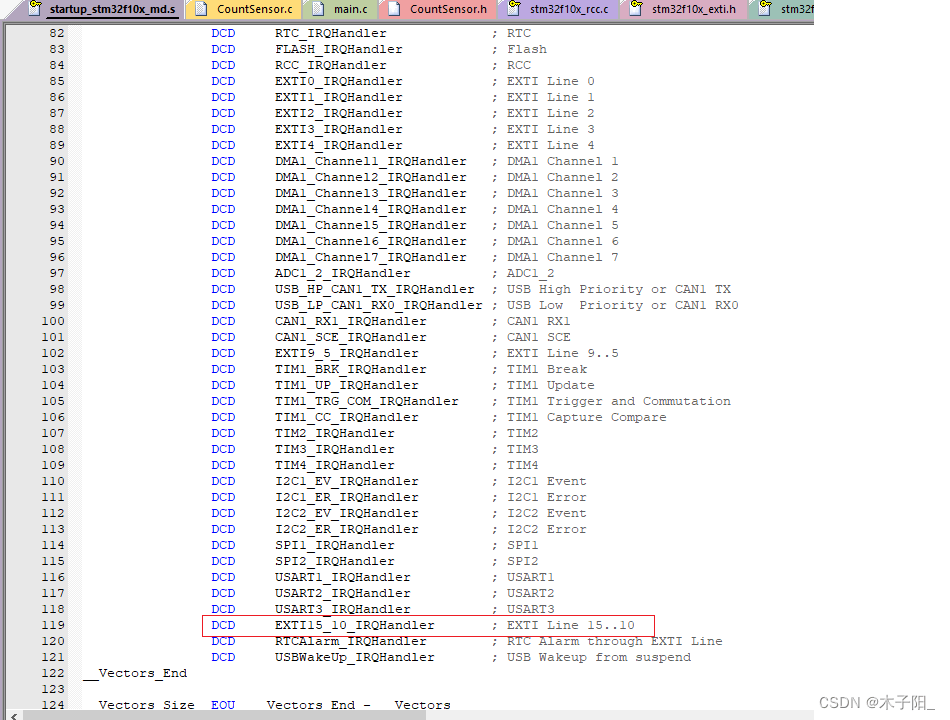Click the file icon on main.c tab
This screenshot has width=950, height=720.
pyautogui.click(x=319, y=8)
